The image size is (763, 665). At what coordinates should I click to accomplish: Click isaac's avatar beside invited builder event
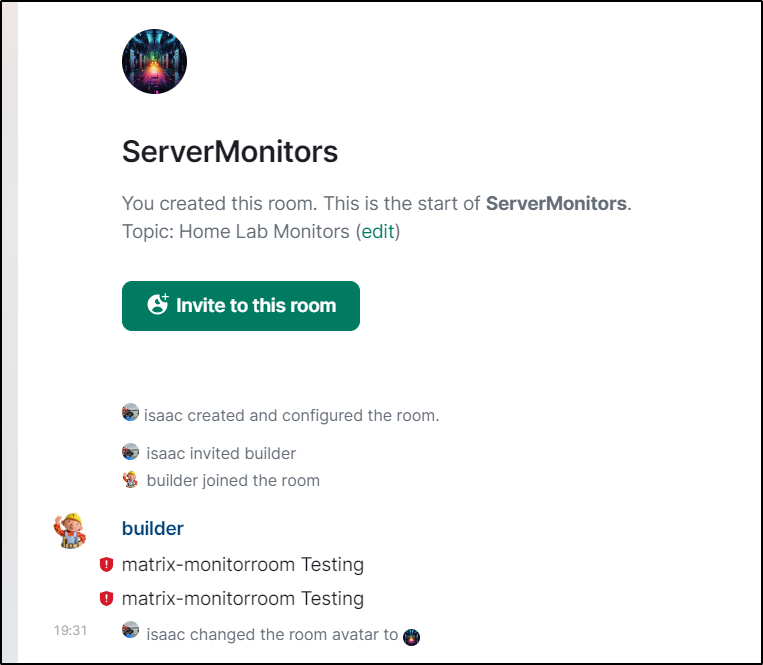click(x=130, y=452)
